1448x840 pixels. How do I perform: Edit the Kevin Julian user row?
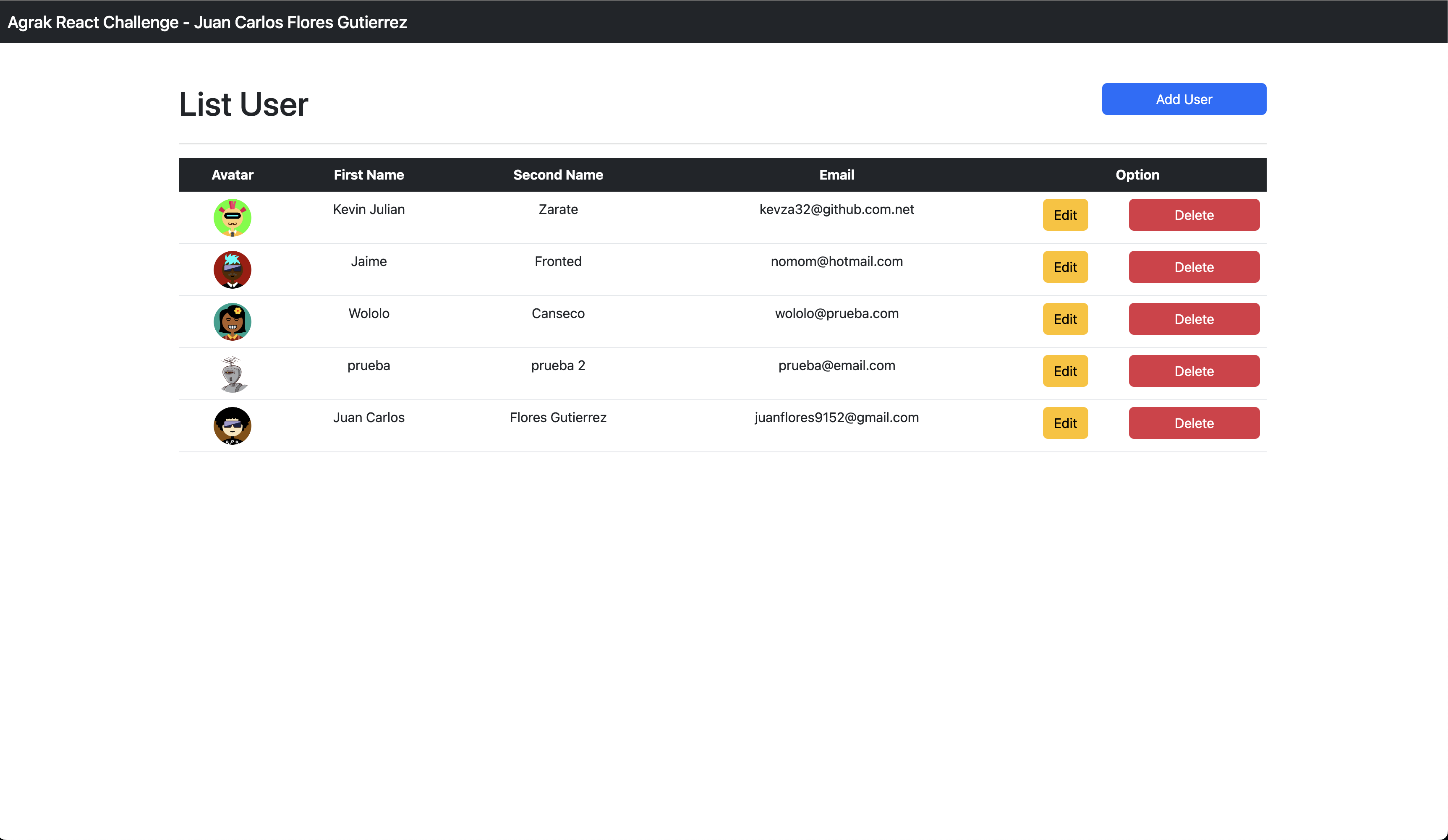[1065, 215]
